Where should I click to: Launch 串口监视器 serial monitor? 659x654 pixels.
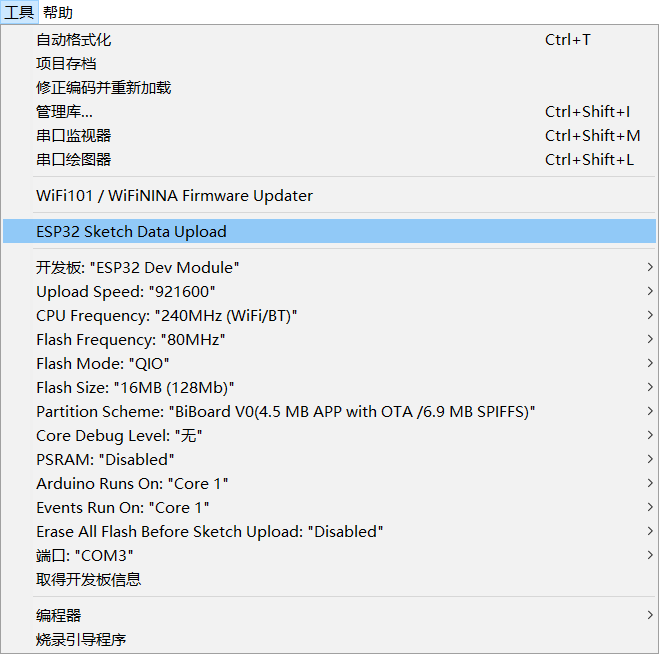[x=329, y=136]
